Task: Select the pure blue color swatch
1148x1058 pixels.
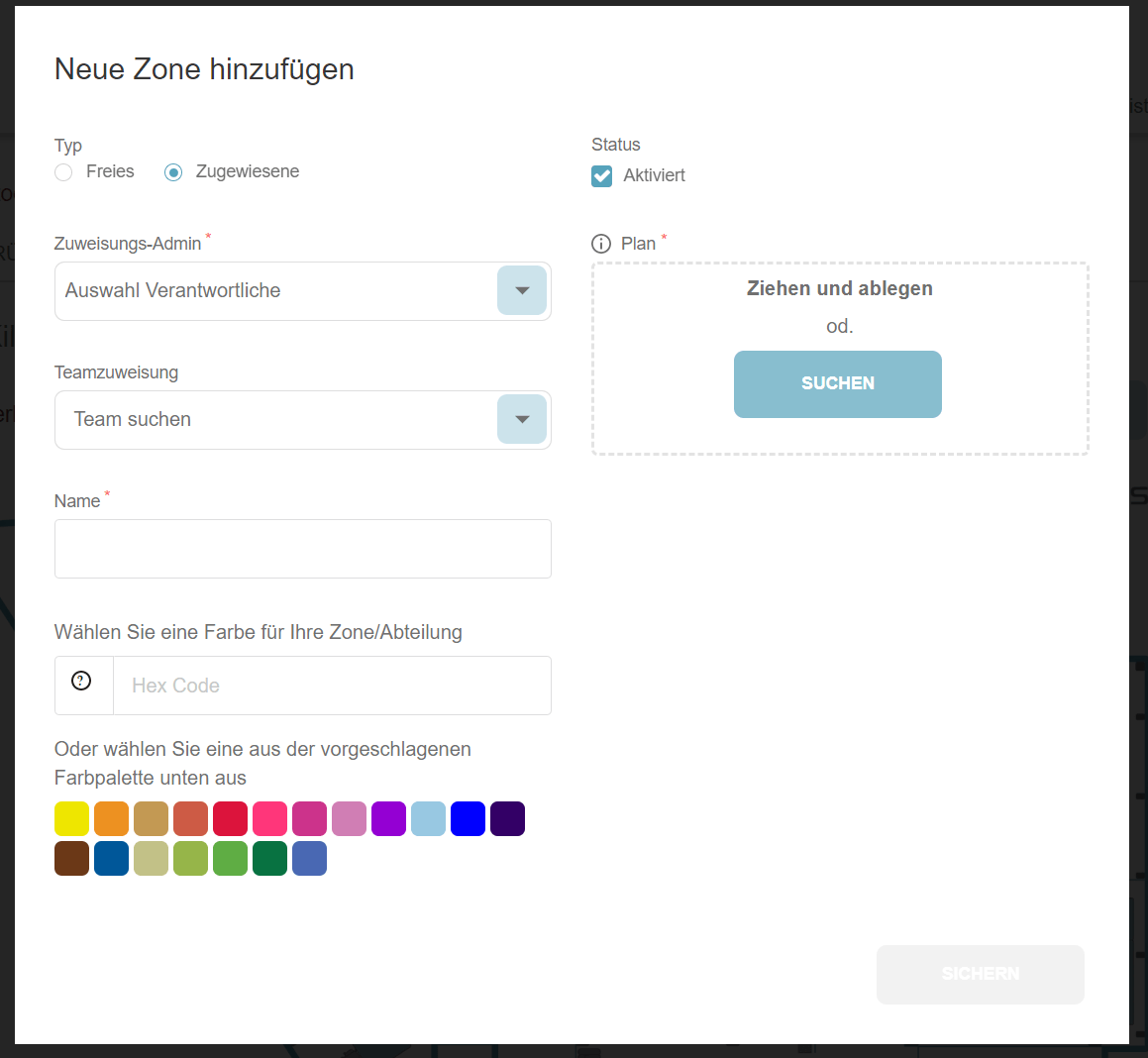Action: 468,819
